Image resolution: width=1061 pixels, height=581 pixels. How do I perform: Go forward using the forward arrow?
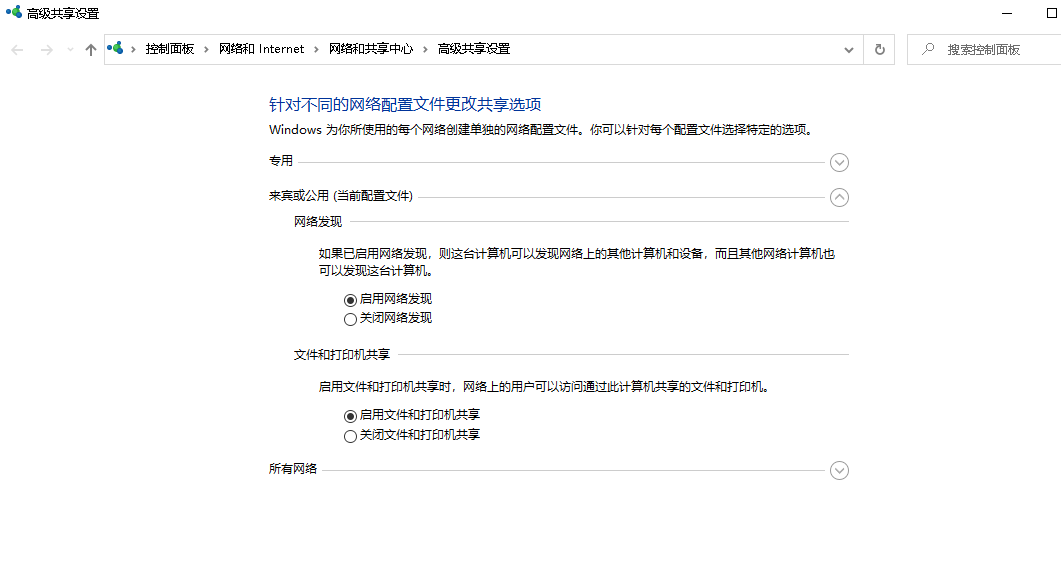(47, 49)
